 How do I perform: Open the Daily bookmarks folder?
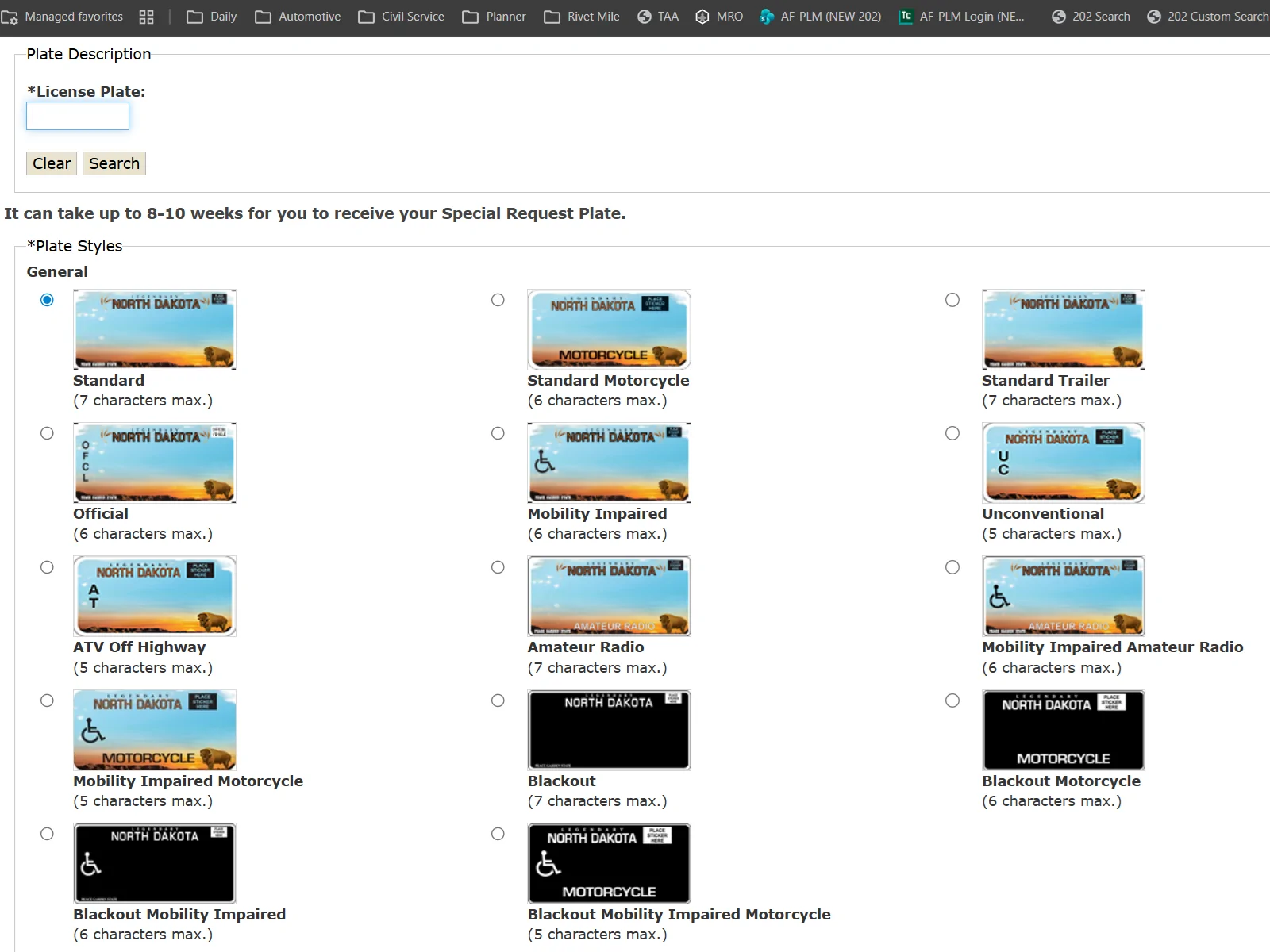212,17
